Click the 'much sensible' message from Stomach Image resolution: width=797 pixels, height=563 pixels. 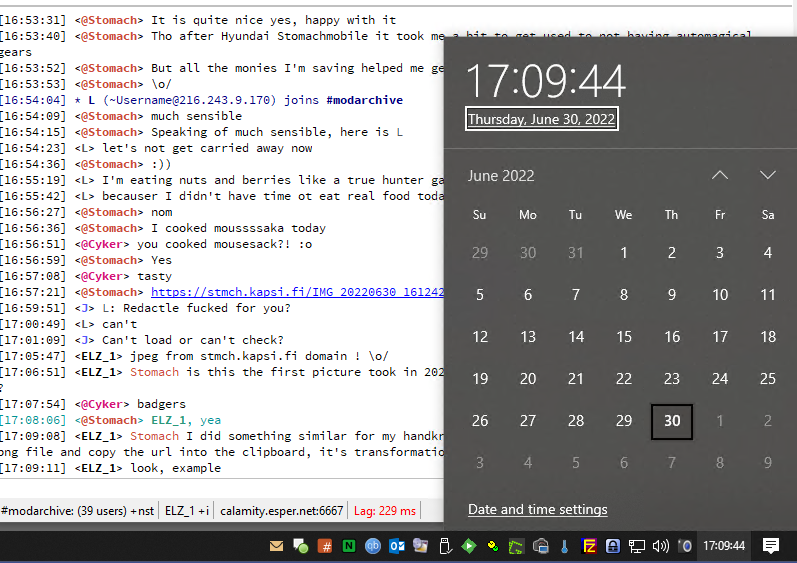click(x=196, y=116)
